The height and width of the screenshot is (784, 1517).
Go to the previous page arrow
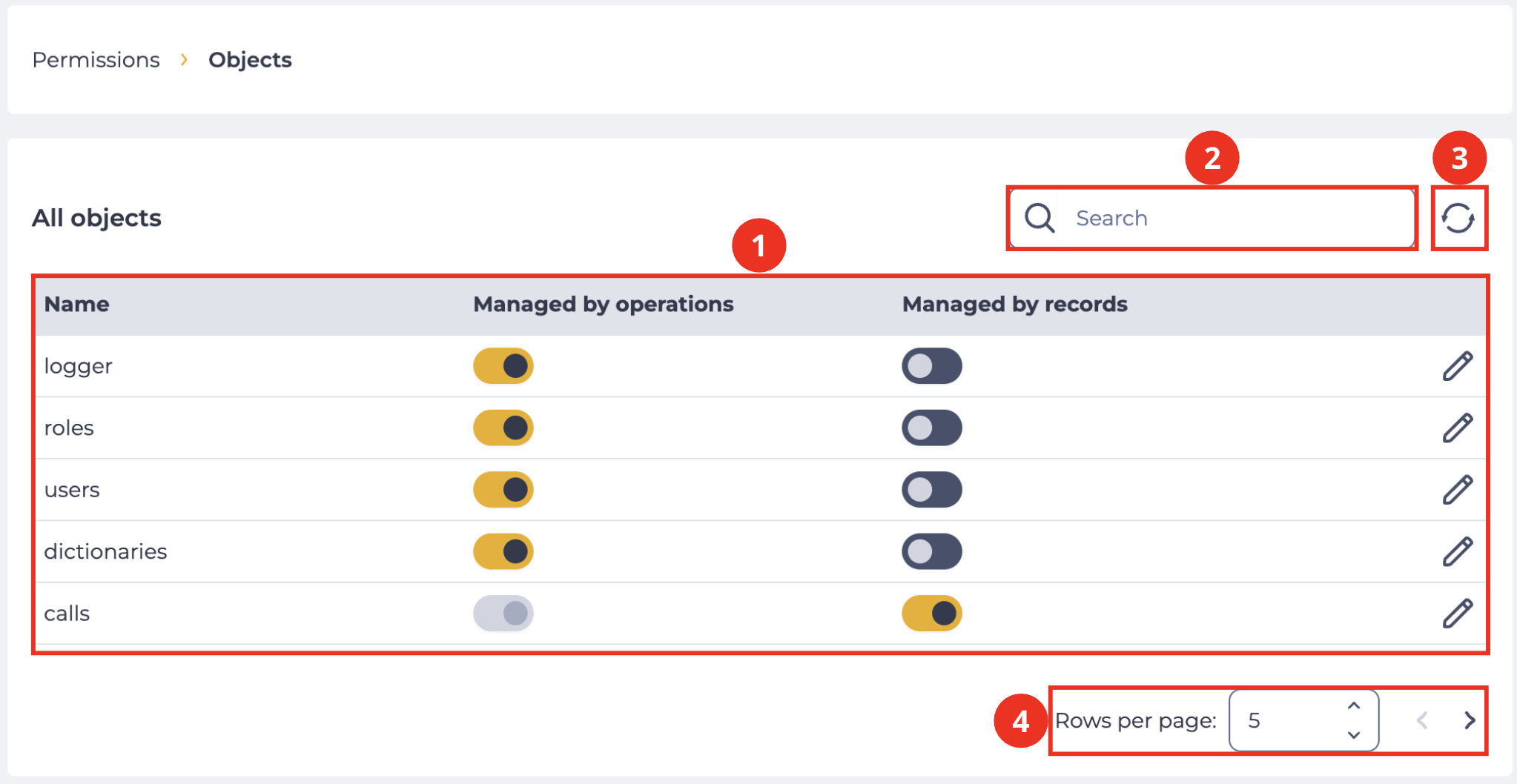[x=1422, y=720]
